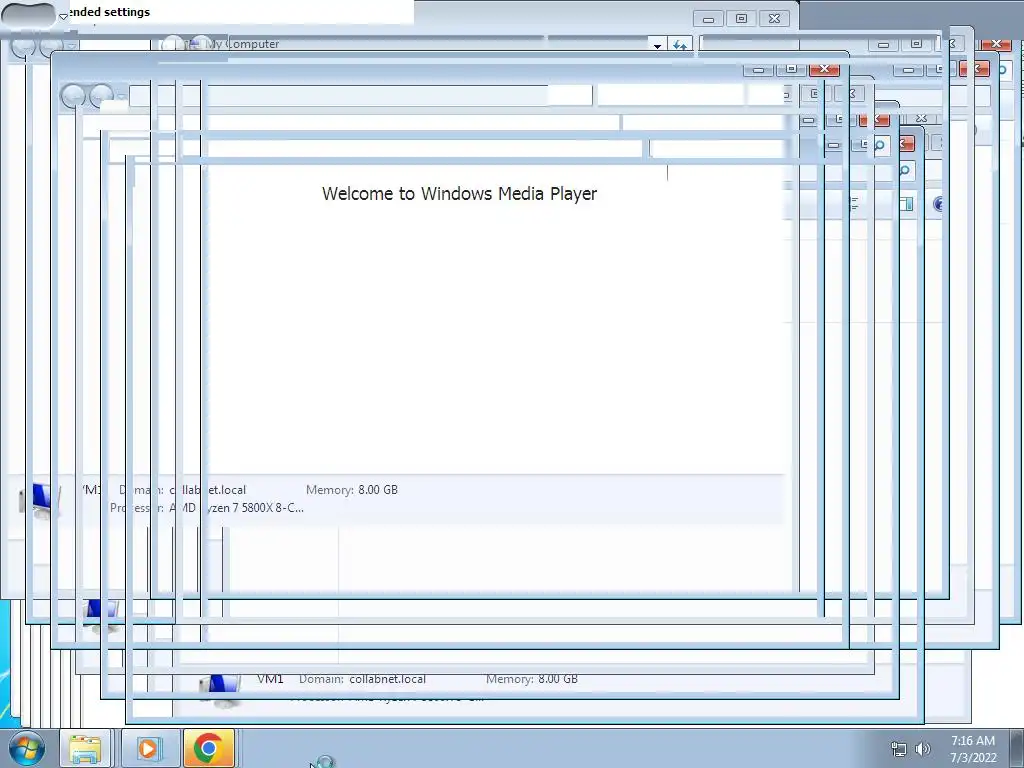Click the My Computer address bar text
1024x768 pixels.
click(x=242, y=44)
